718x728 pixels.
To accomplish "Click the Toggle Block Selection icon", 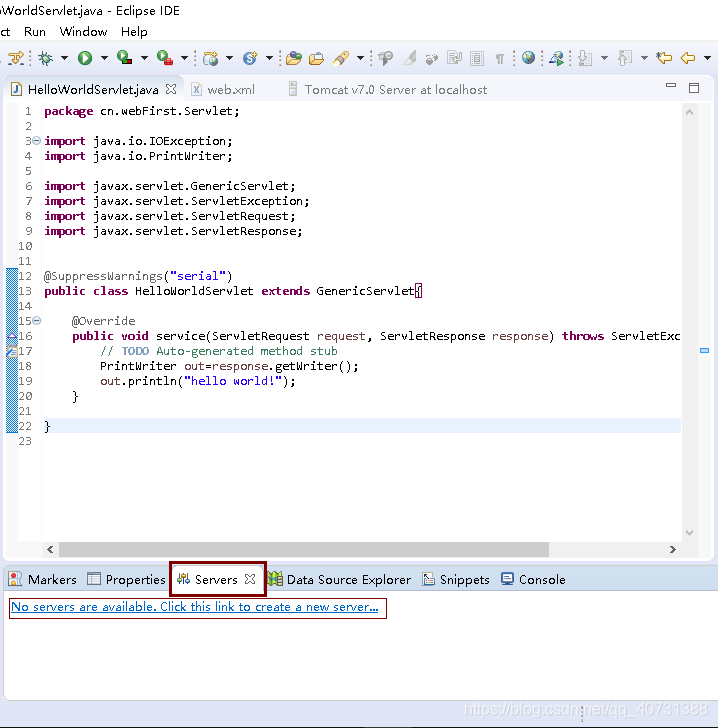I will coord(477,58).
